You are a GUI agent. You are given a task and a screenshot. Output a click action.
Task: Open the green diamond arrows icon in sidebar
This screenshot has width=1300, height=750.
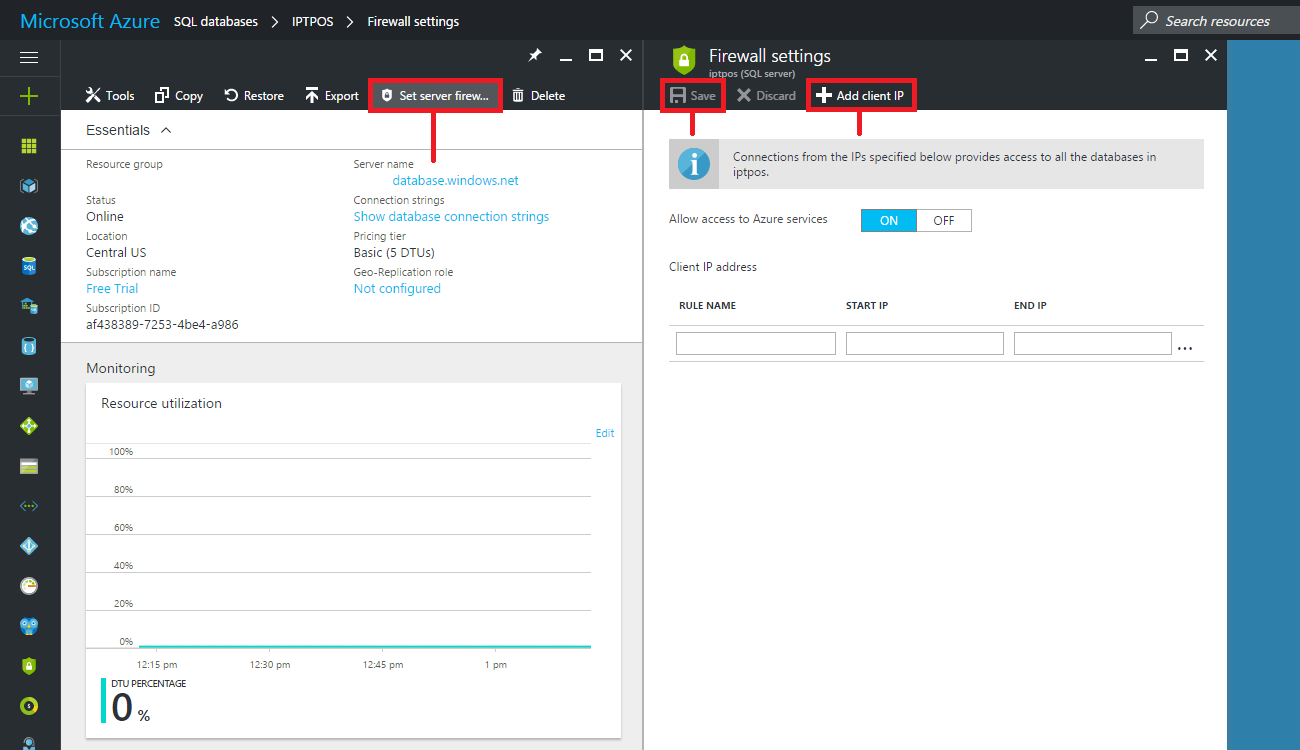click(29, 426)
